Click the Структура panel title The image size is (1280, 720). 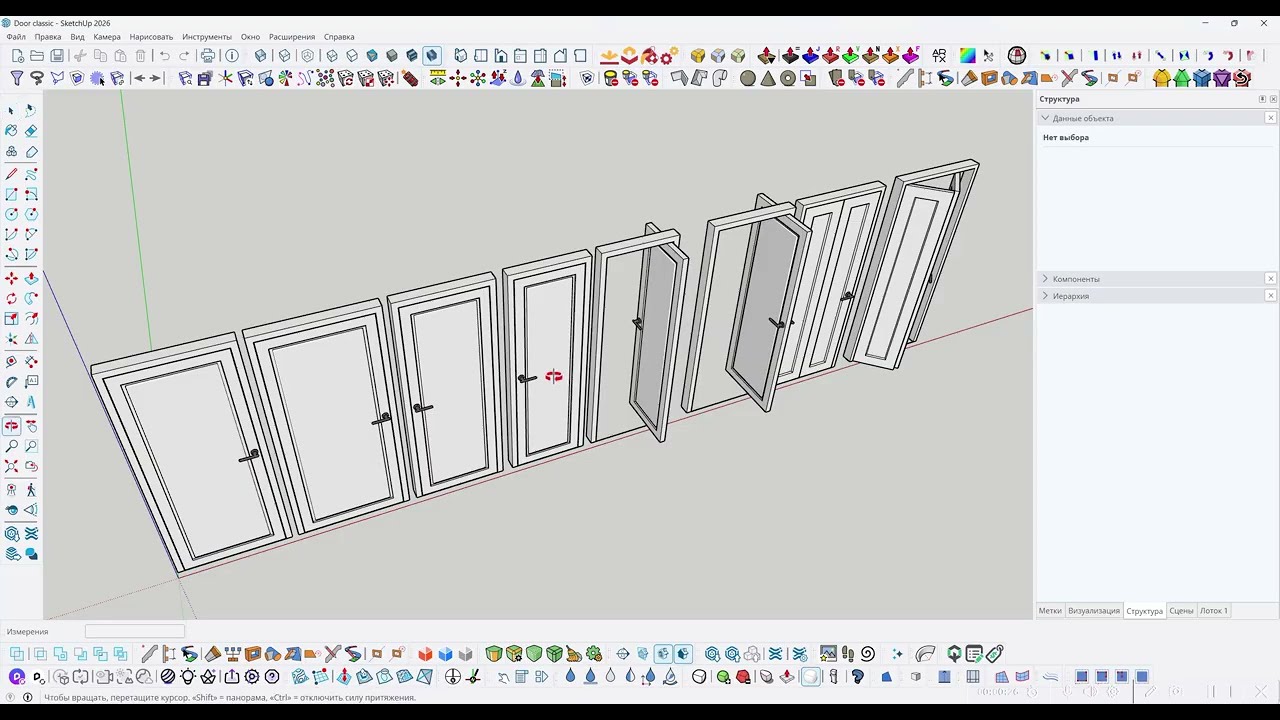1059,99
